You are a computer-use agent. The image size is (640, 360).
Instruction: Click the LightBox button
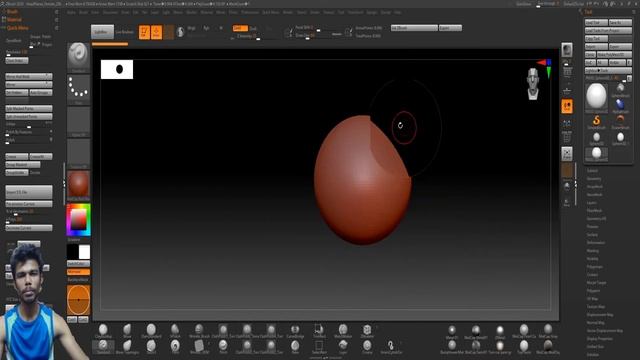click(102, 32)
